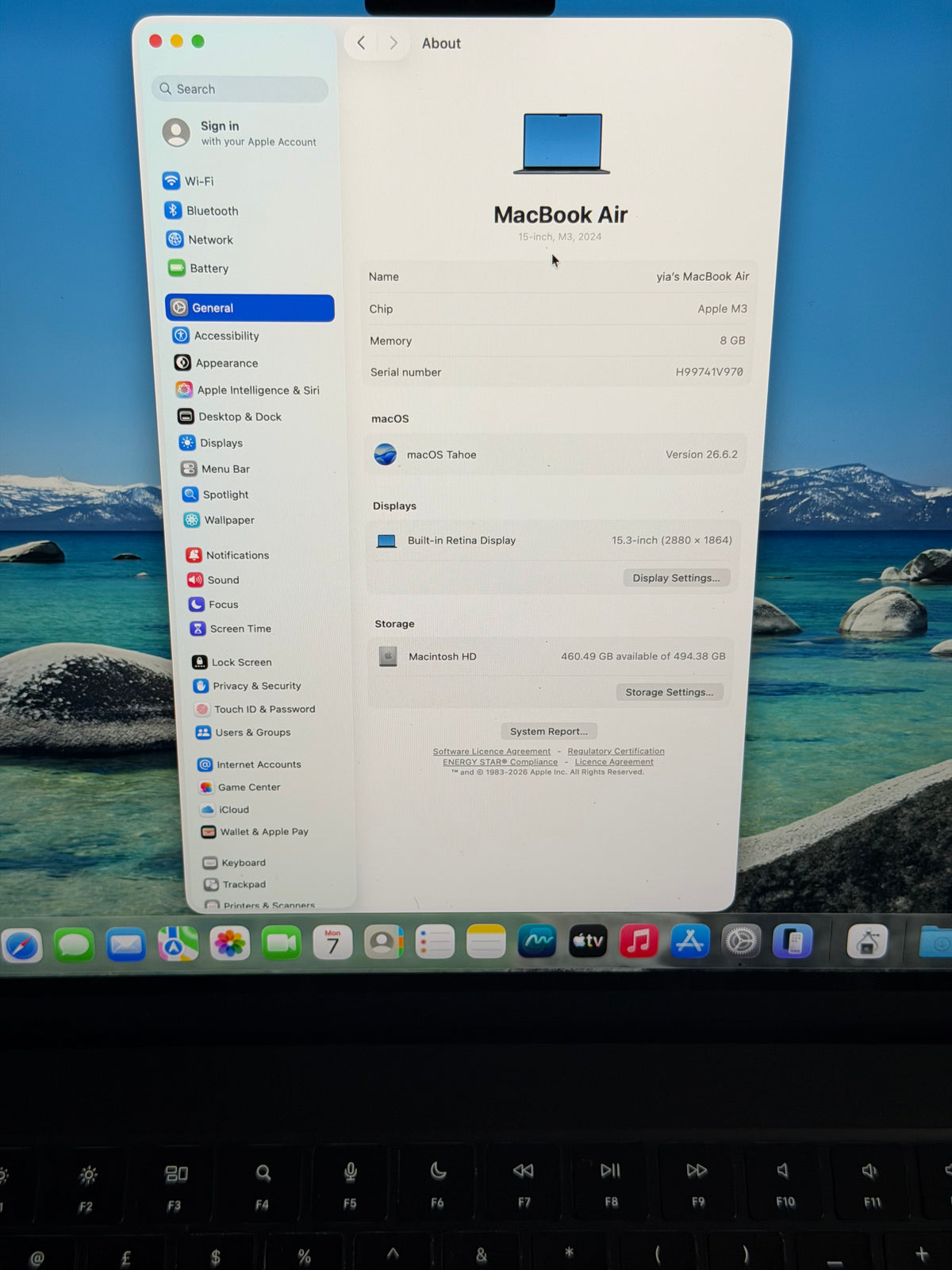This screenshot has height=1270, width=952.
Task: Open Contacts from the Dock
Action: pyautogui.click(x=384, y=942)
